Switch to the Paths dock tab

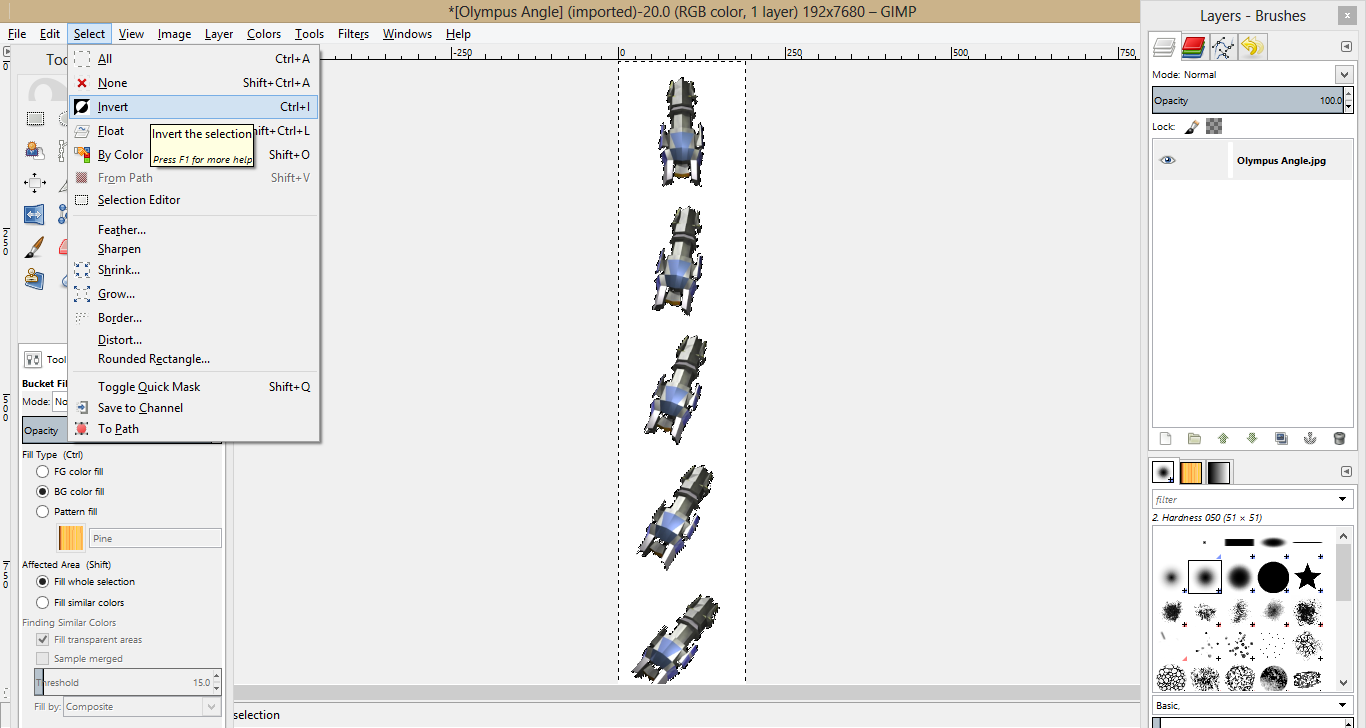[1222, 46]
